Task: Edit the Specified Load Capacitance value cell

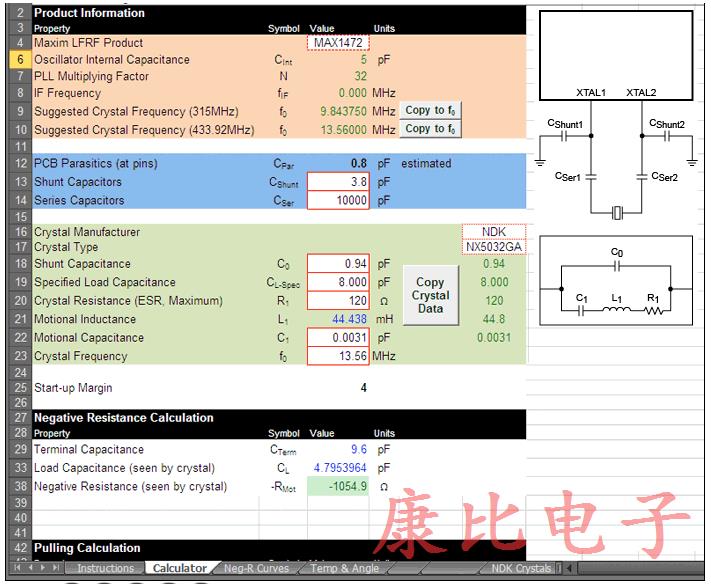Action: click(338, 282)
